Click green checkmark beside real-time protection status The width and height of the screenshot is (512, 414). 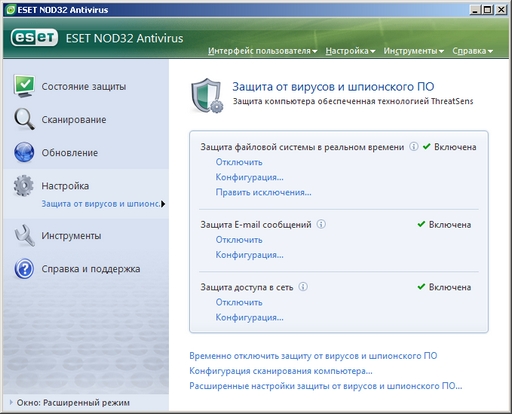point(426,146)
